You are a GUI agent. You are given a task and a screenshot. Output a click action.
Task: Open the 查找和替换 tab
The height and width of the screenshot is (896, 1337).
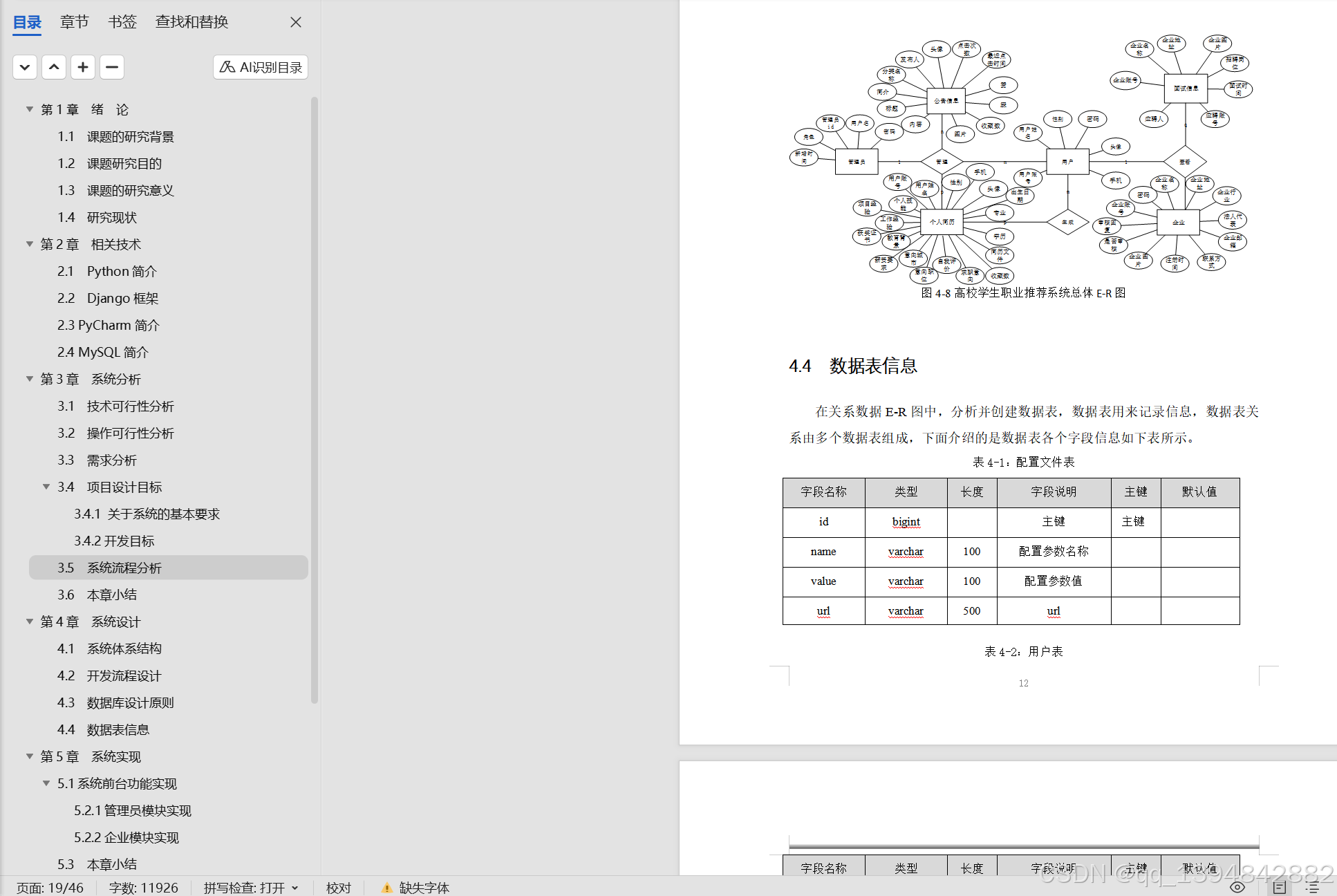[191, 22]
